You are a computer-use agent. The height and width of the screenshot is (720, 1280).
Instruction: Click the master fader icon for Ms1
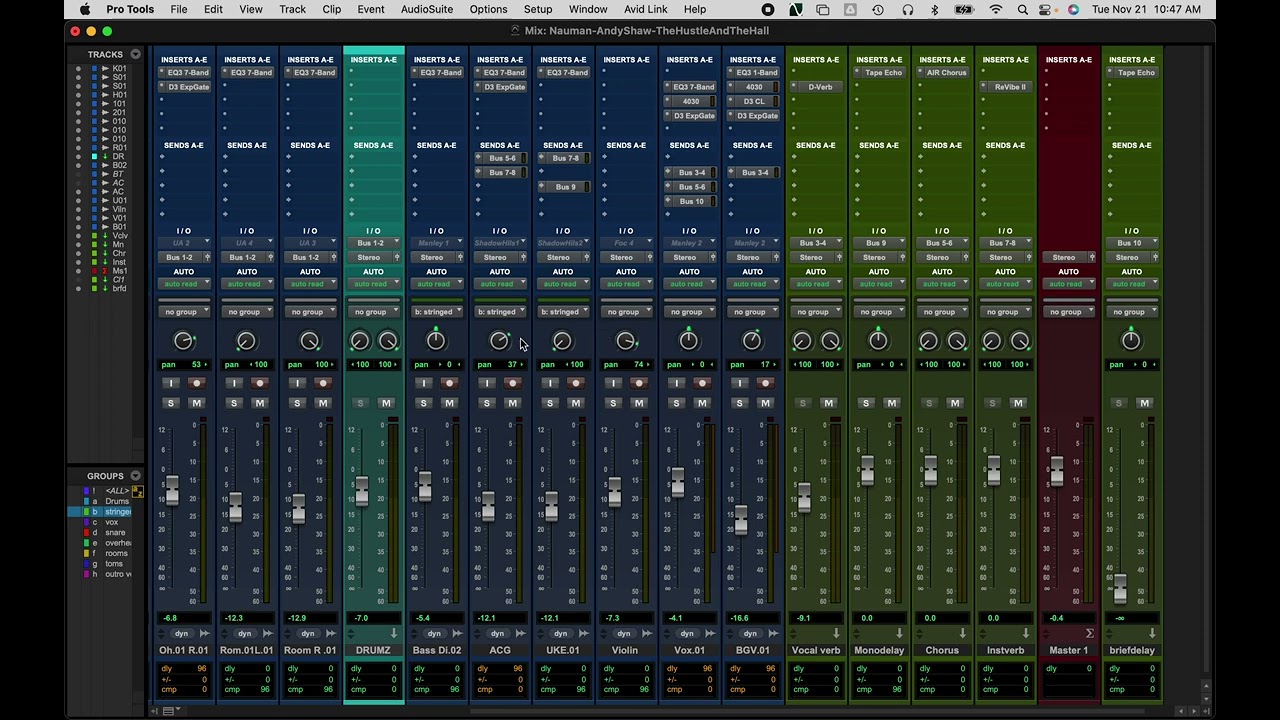105,271
